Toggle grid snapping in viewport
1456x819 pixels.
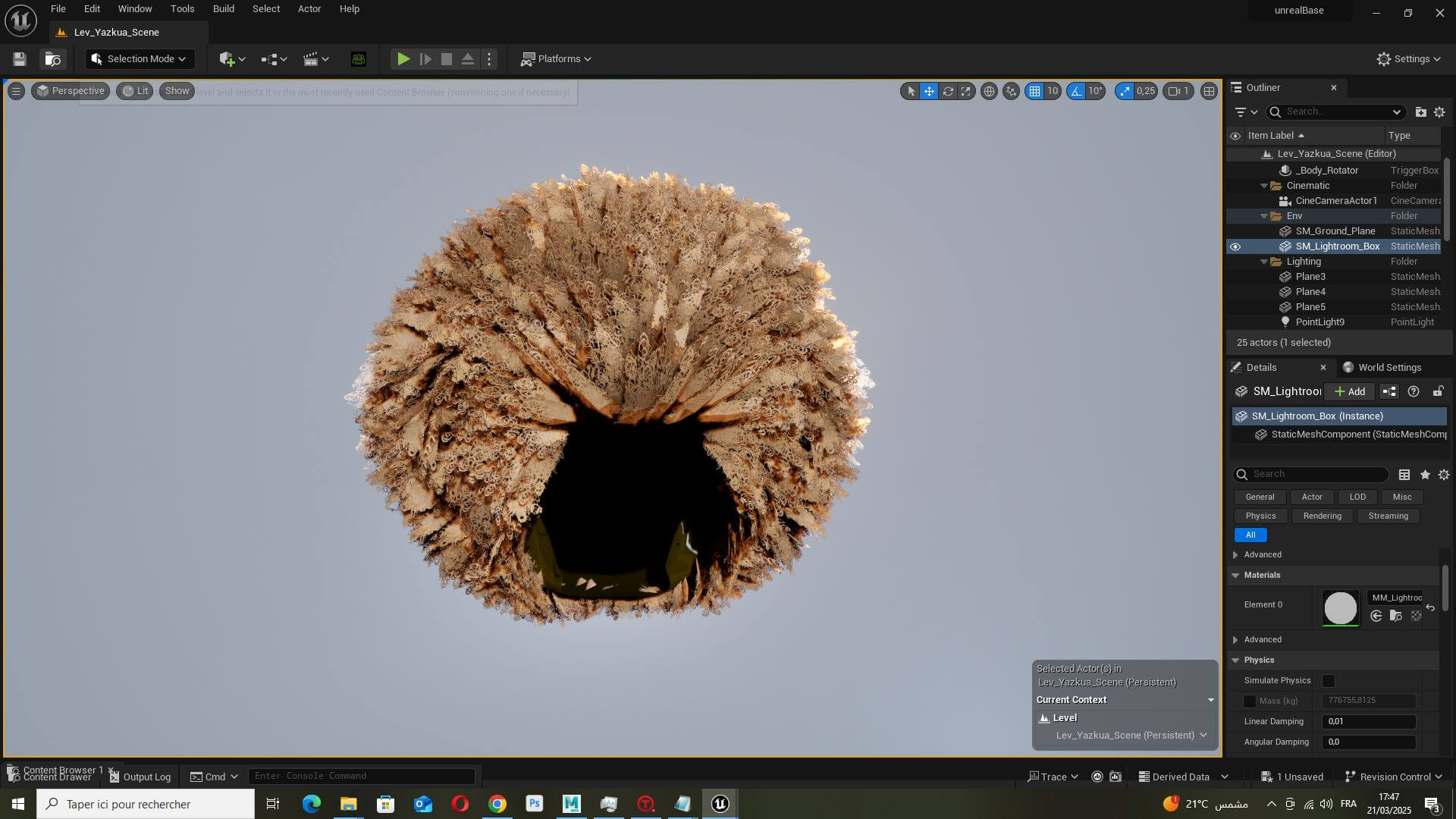tap(1034, 91)
